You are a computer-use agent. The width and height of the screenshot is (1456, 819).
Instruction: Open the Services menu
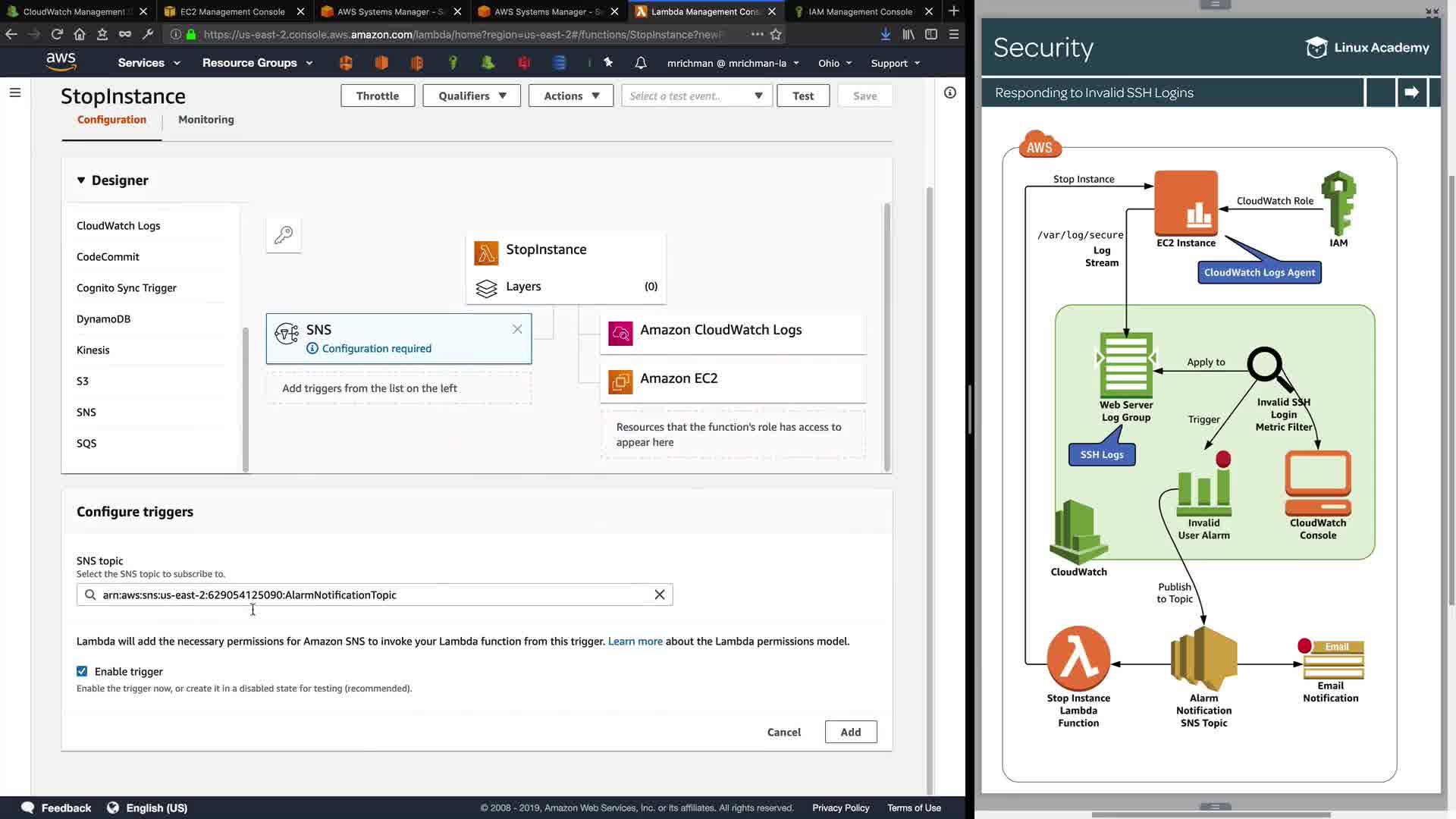pos(149,63)
